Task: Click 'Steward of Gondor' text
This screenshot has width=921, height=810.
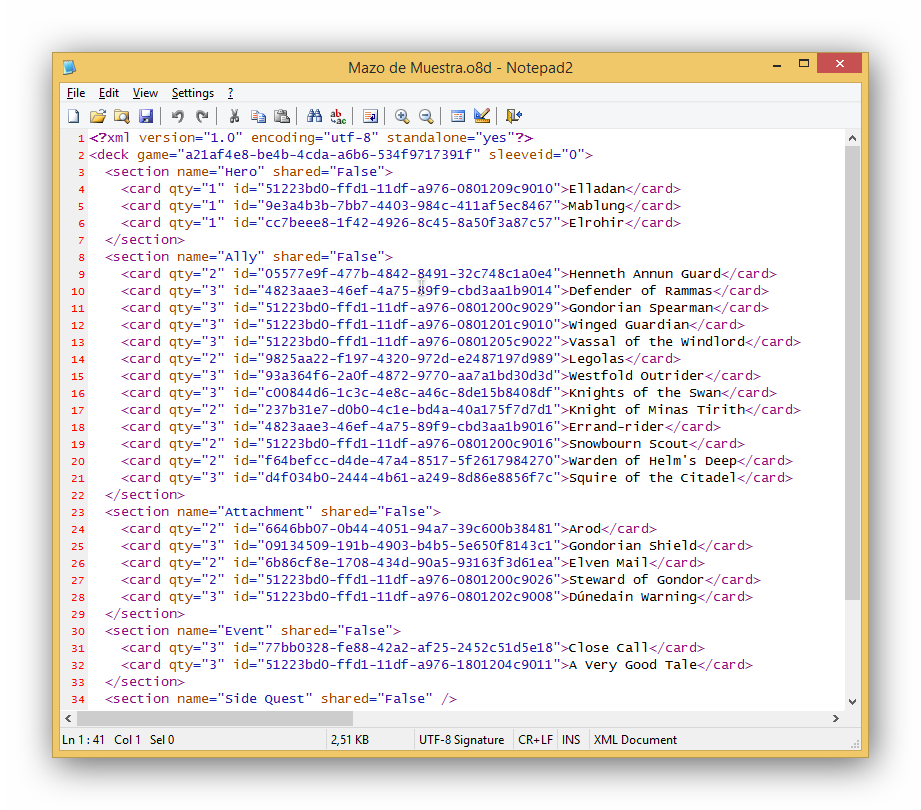Action: 637,580
